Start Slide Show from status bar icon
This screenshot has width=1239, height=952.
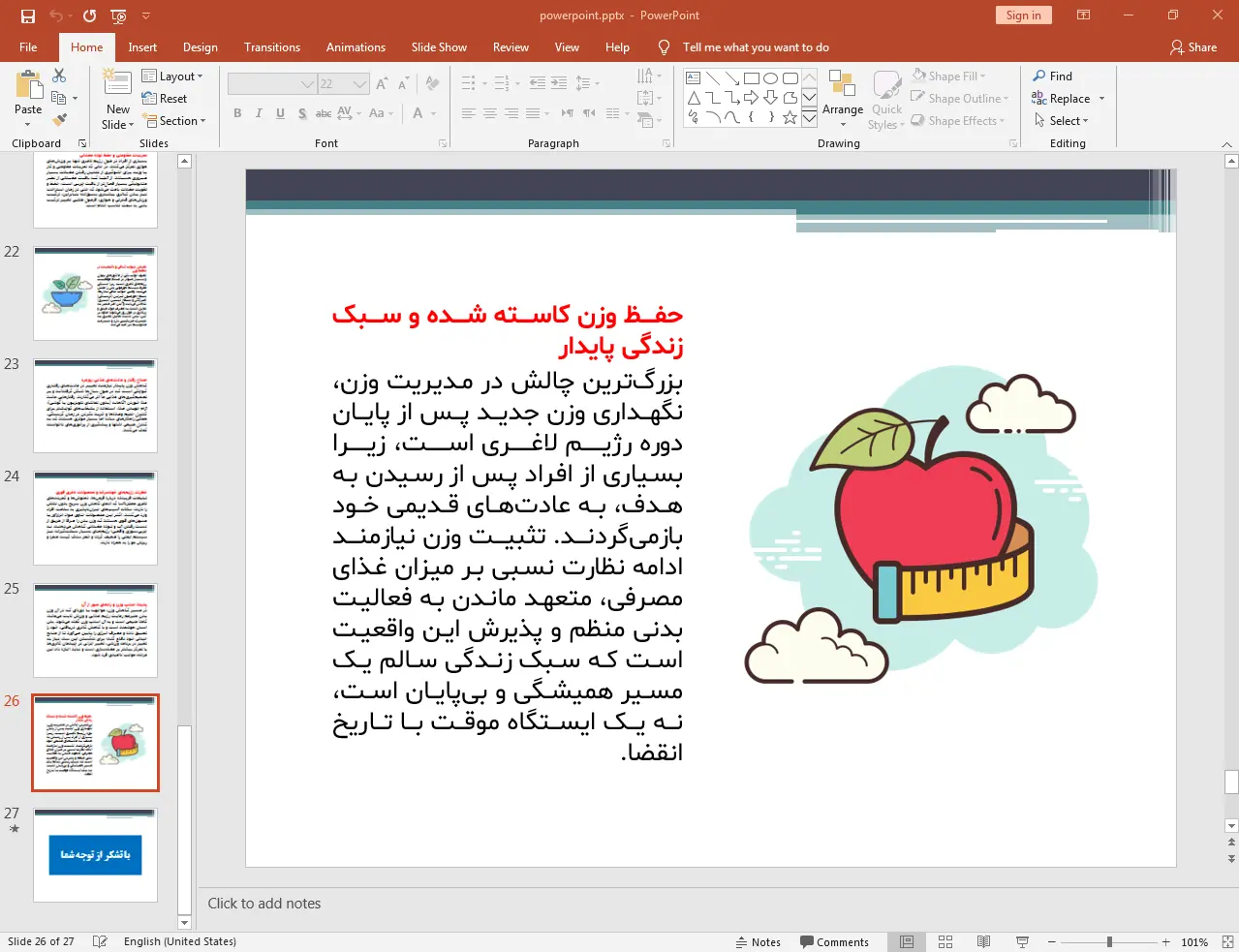pyautogui.click(x=1022, y=941)
